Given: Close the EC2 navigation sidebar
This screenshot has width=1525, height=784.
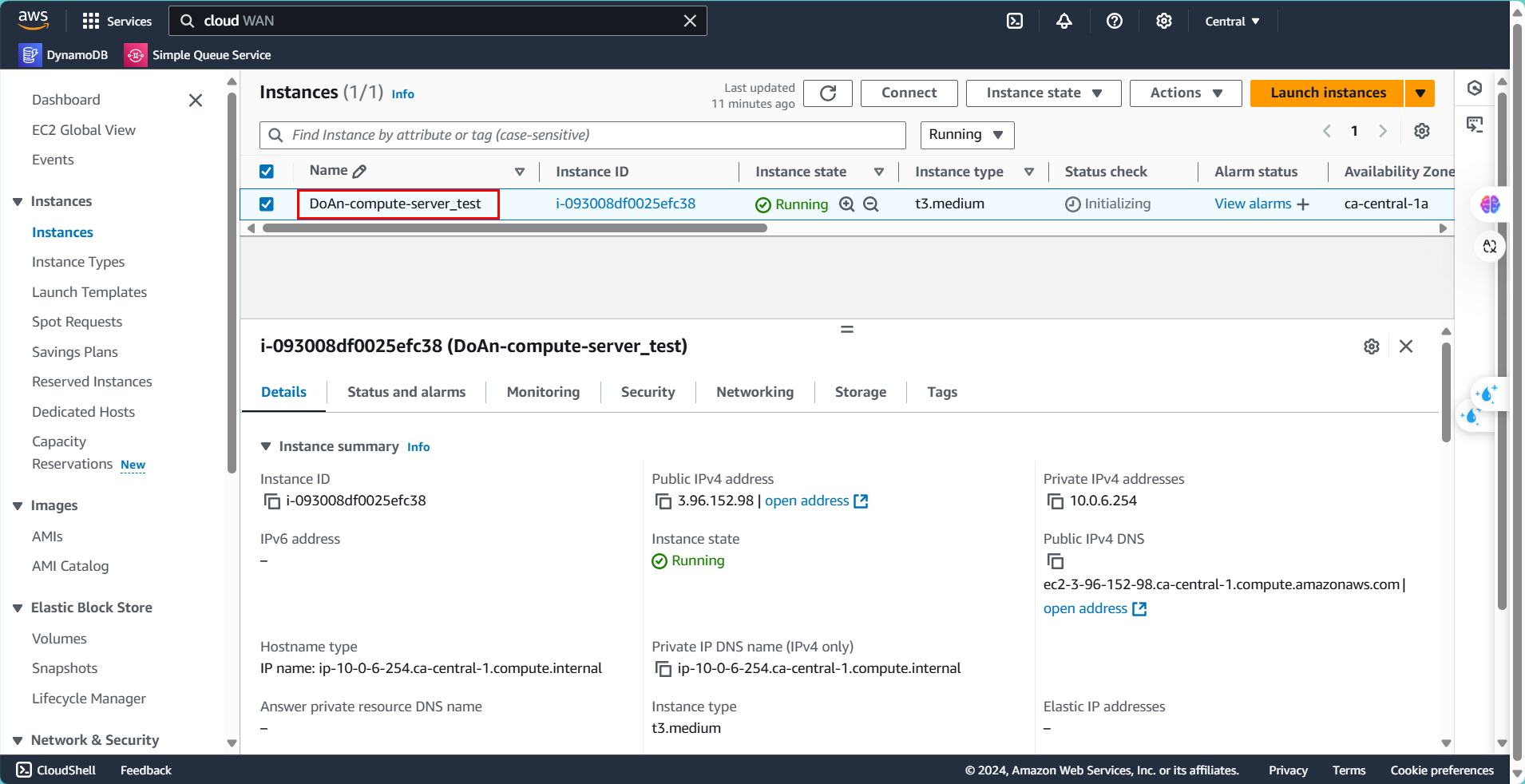Looking at the screenshot, I should click(196, 100).
